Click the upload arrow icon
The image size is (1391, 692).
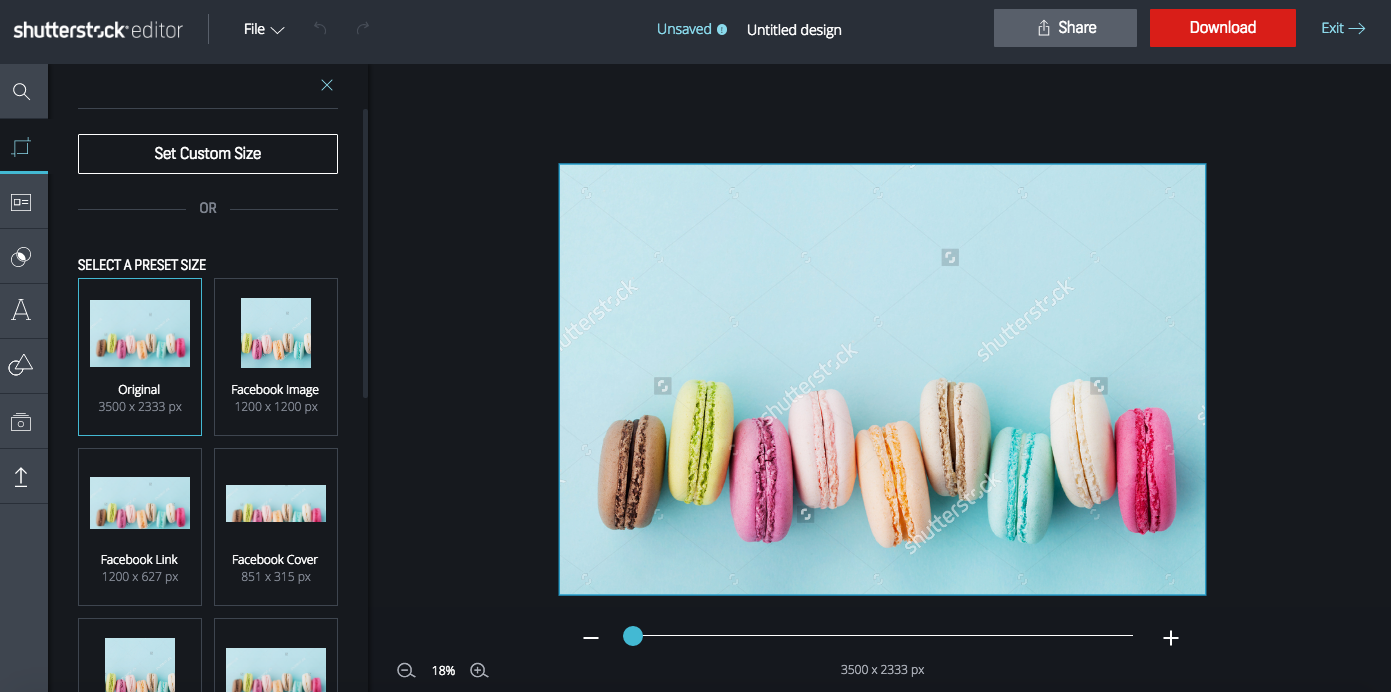[x=21, y=477]
